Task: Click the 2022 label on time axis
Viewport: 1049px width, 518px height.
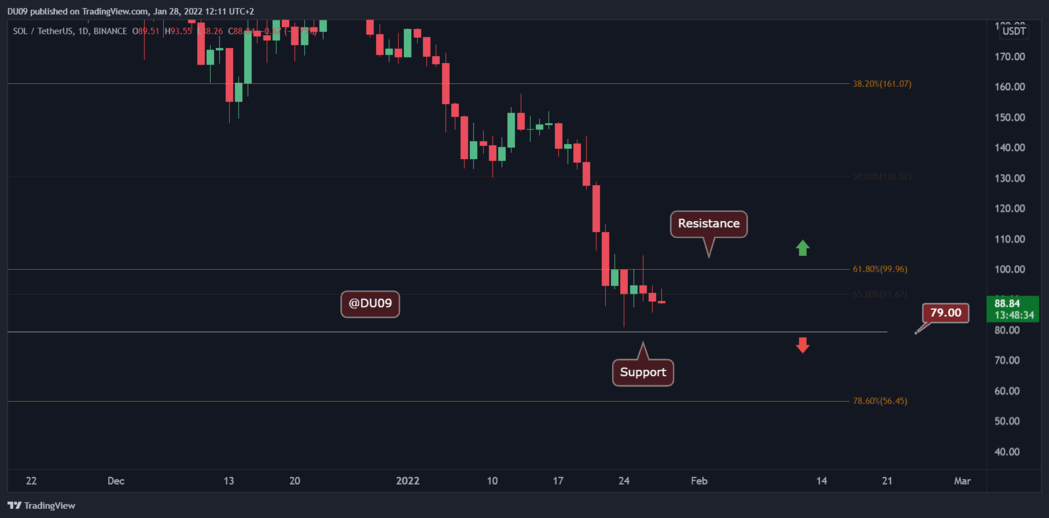Action: coord(406,481)
